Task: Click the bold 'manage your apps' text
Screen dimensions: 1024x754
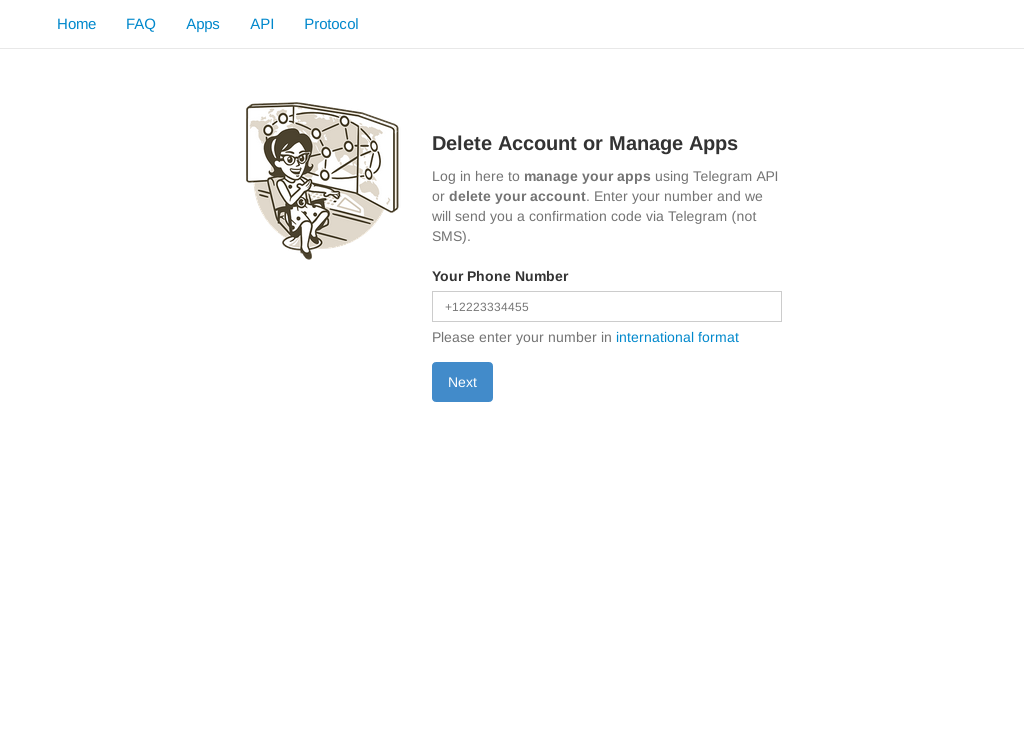Action: click(x=587, y=176)
